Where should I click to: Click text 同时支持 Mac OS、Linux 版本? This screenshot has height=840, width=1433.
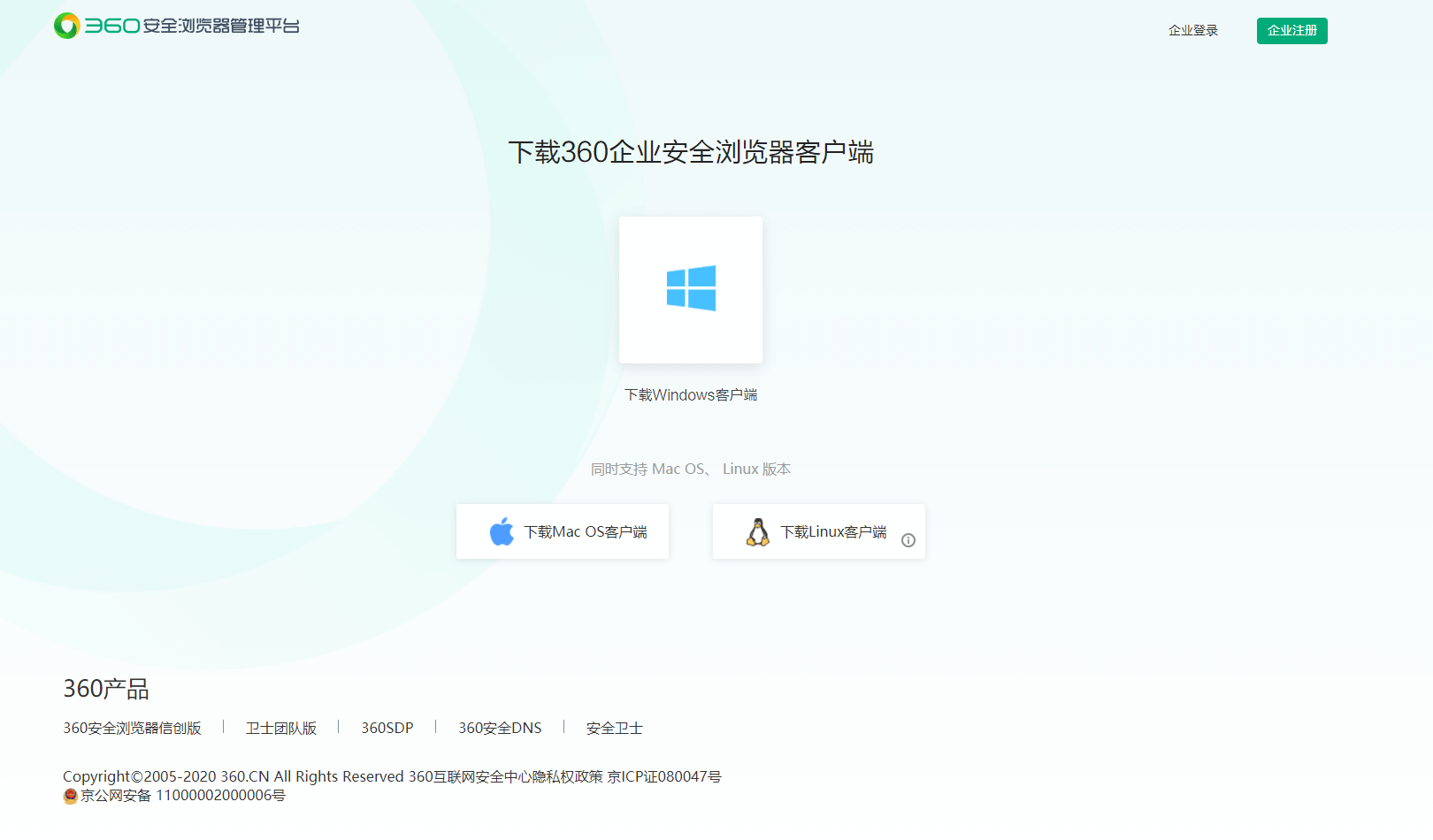691,469
